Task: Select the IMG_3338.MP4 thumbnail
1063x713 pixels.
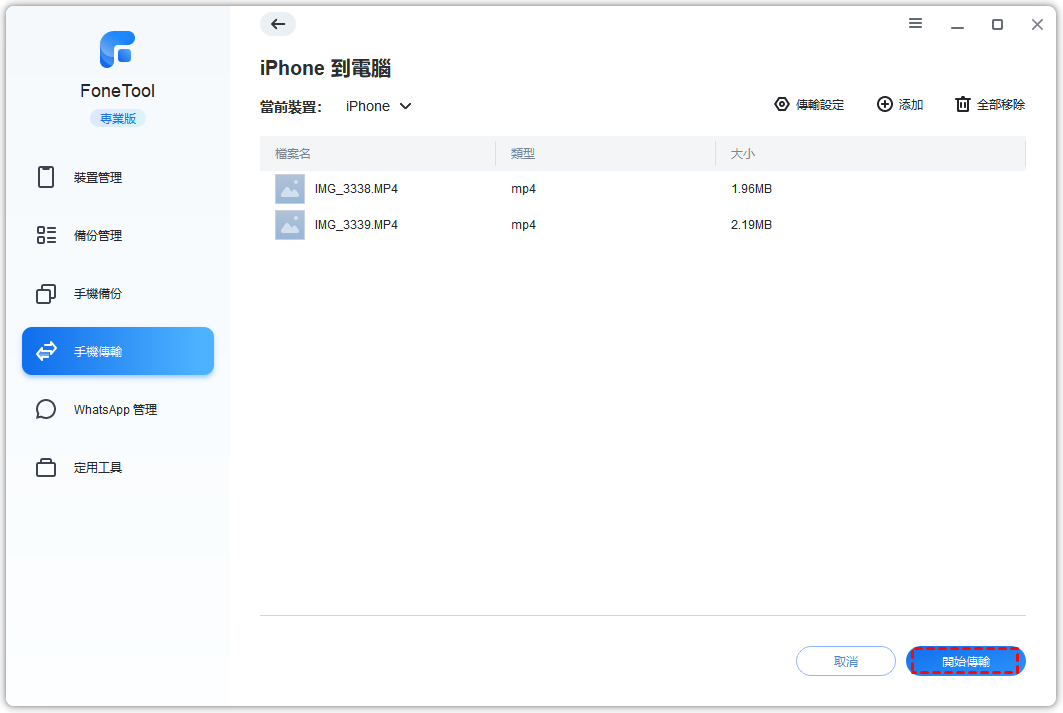Action: tap(290, 189)
